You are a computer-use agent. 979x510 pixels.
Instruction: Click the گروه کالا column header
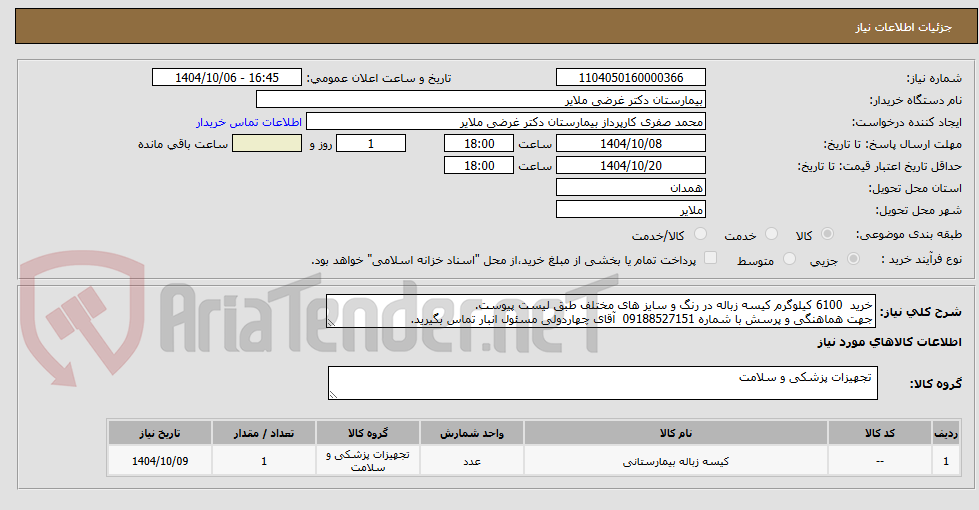pos(368,433)
